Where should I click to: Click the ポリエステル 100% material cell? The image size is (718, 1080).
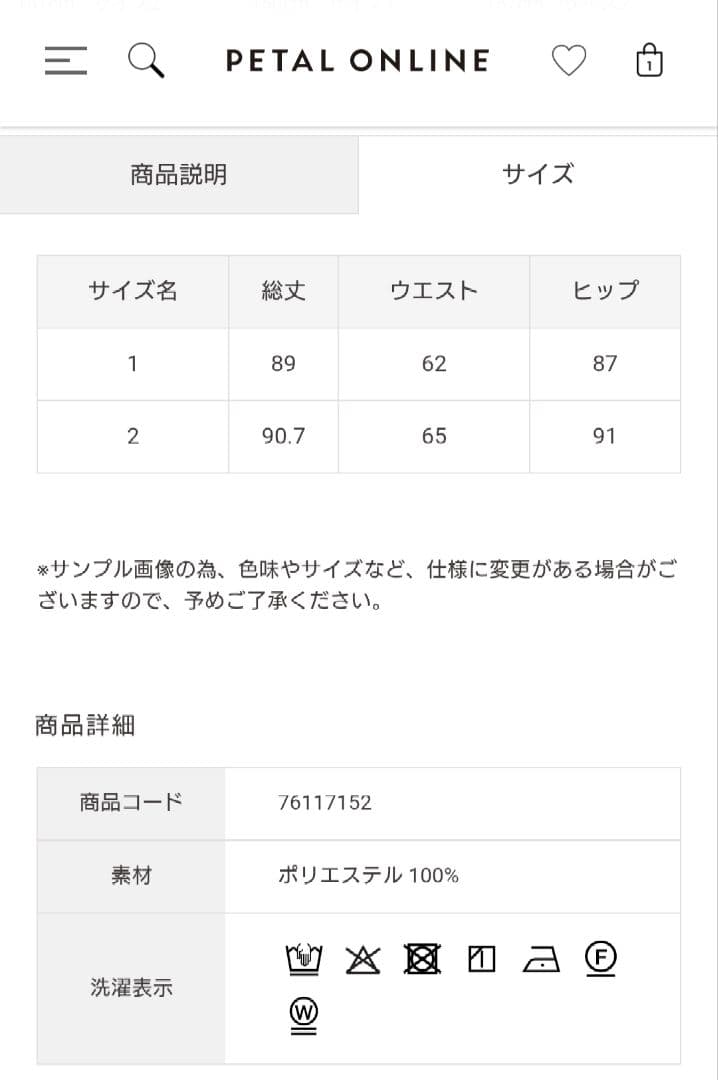pyautogui.click(x=370, y=876)
